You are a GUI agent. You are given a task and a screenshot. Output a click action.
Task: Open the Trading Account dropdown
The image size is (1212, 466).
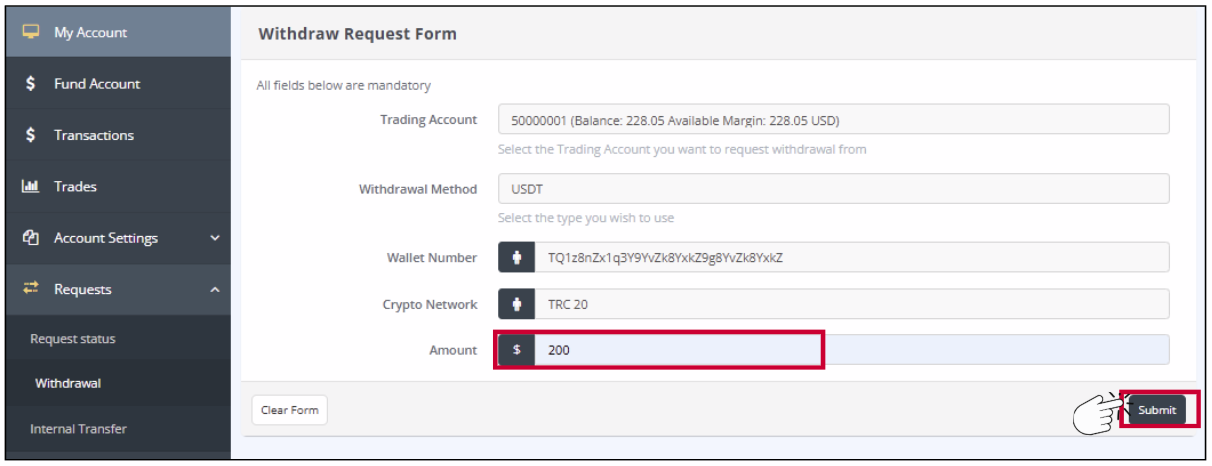click(832, 120)
